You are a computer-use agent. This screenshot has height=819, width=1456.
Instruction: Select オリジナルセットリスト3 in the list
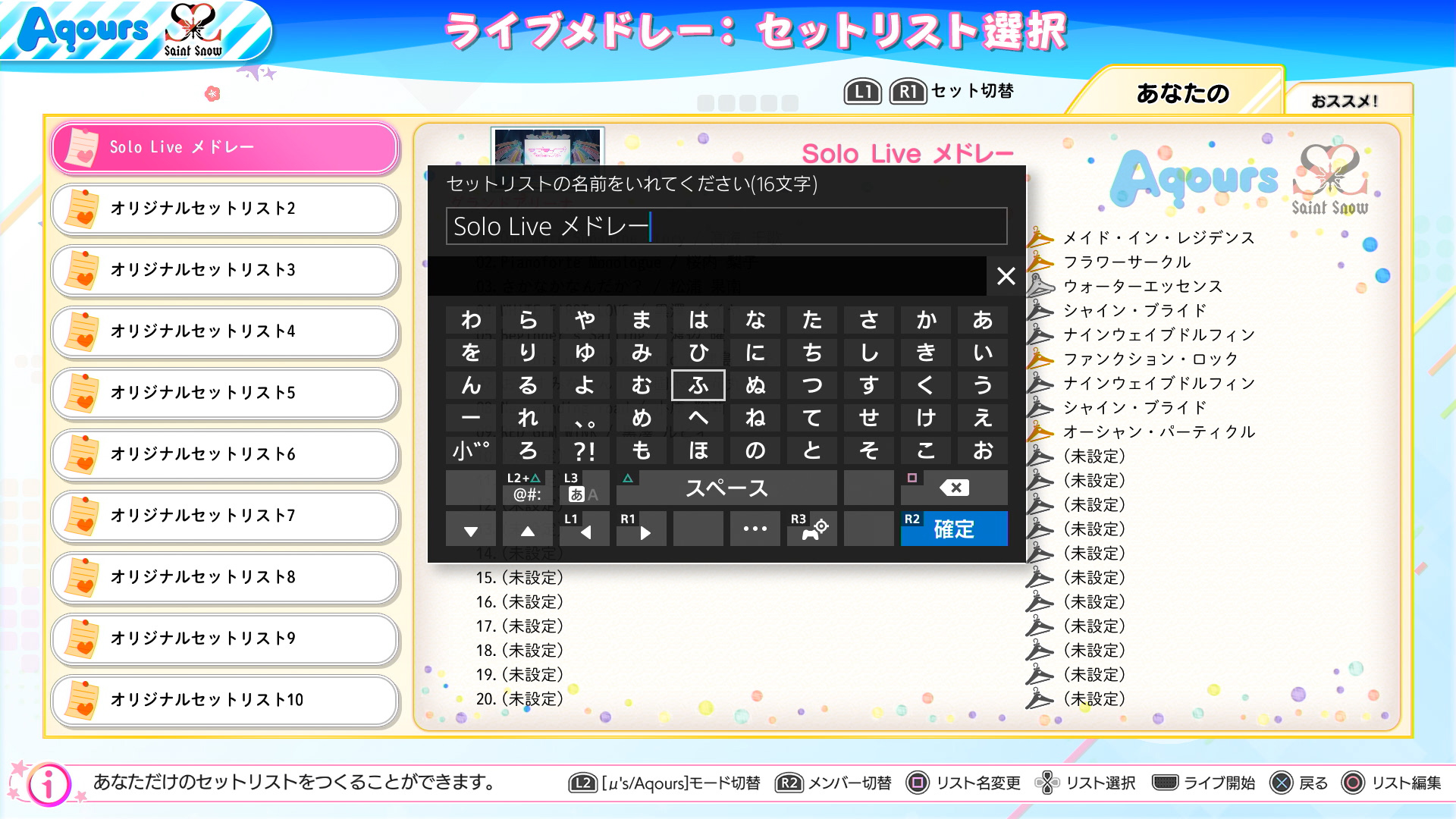coord(224,270)
